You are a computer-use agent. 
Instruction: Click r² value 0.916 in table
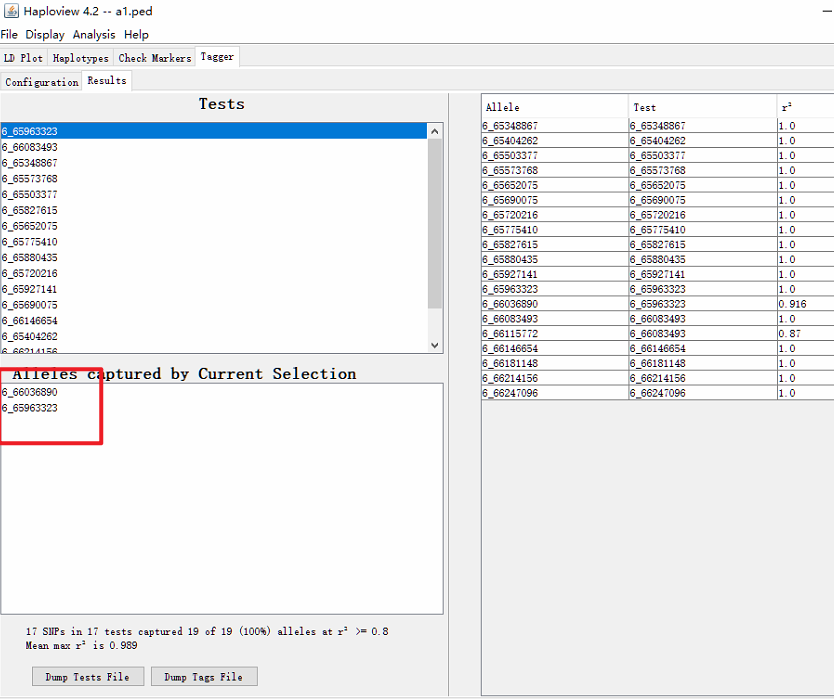(805, 304)
